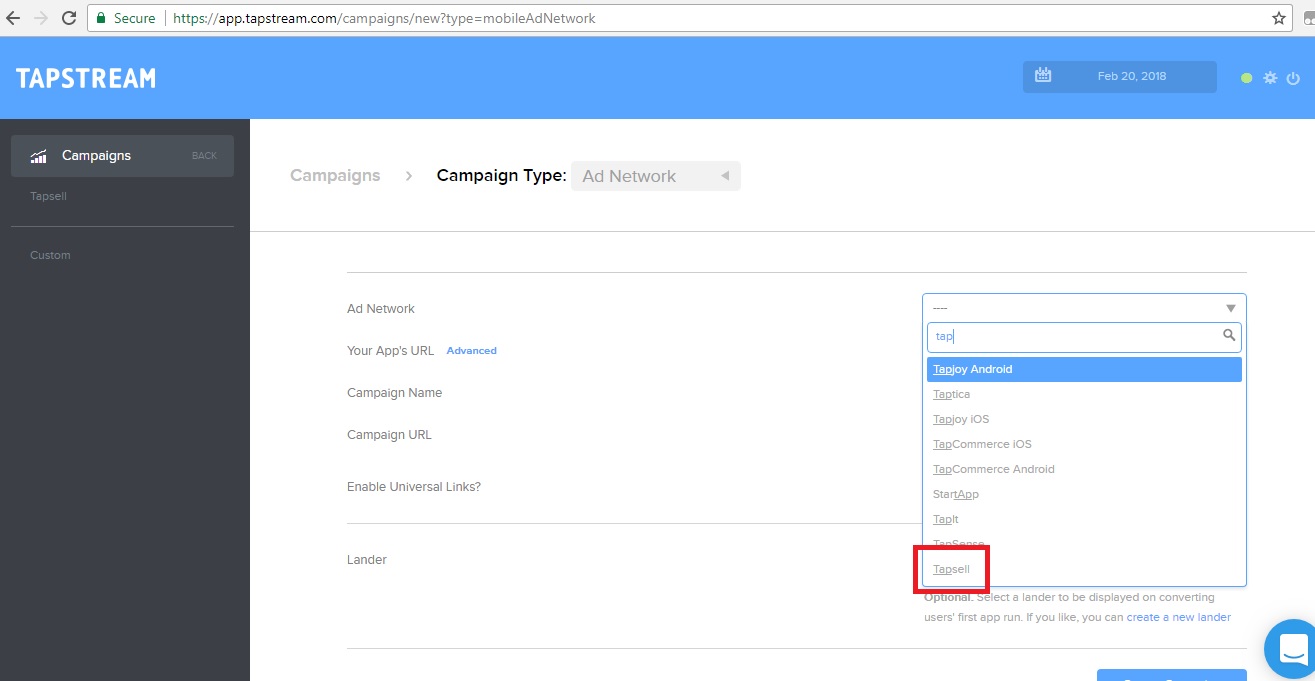Image resolution: width=1315 pixels, height=681 pixels.
Task: Click the green Secure padlock icon
Action: [x=101, y=18]
